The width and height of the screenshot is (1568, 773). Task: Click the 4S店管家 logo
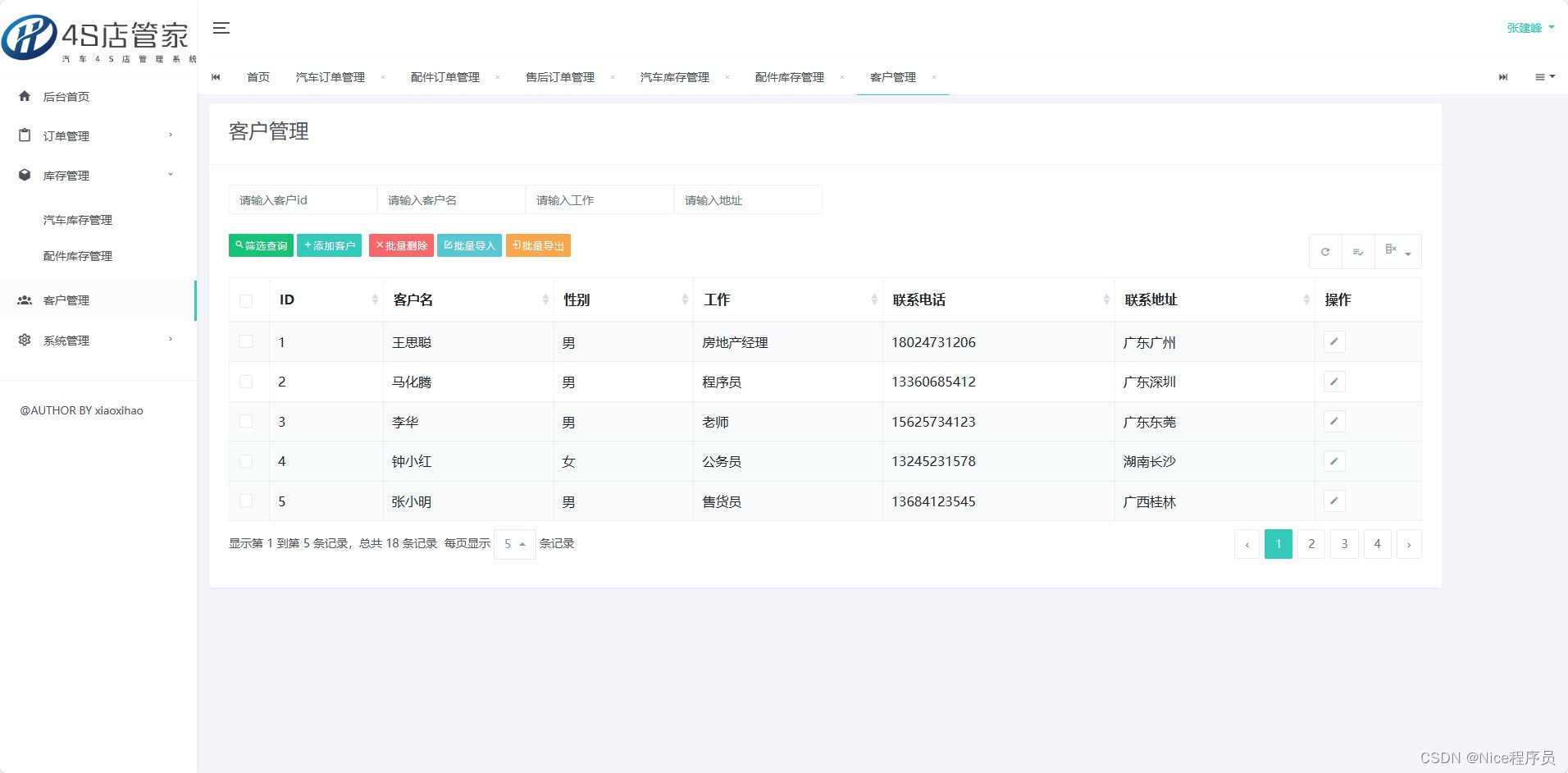coord(98,38)
